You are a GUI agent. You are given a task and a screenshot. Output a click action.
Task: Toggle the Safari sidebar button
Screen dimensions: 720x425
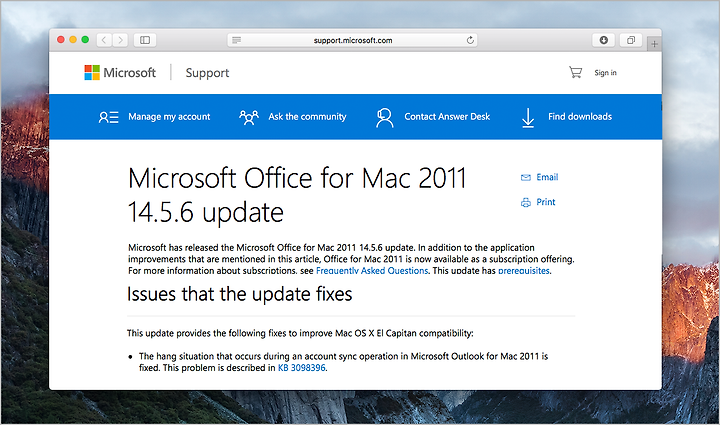tap(145, 40)
